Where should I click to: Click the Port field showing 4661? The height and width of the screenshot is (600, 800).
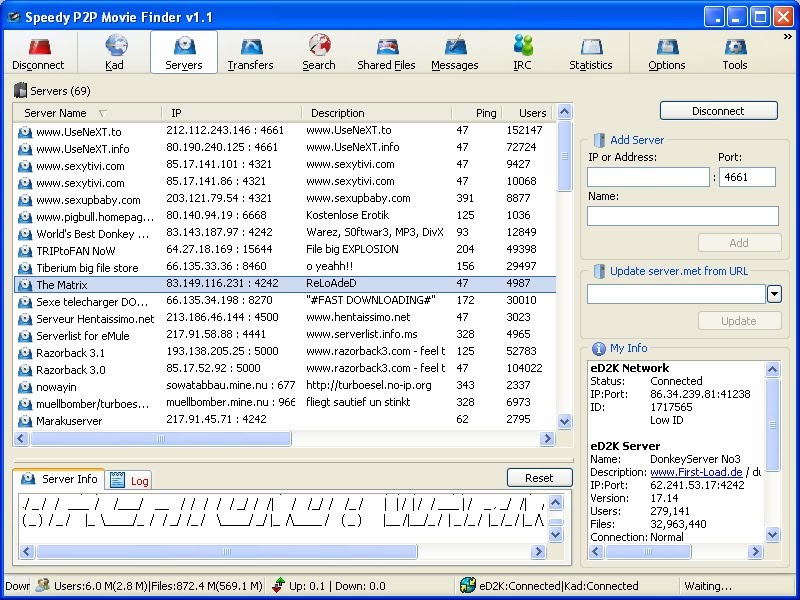pos(747,177)
